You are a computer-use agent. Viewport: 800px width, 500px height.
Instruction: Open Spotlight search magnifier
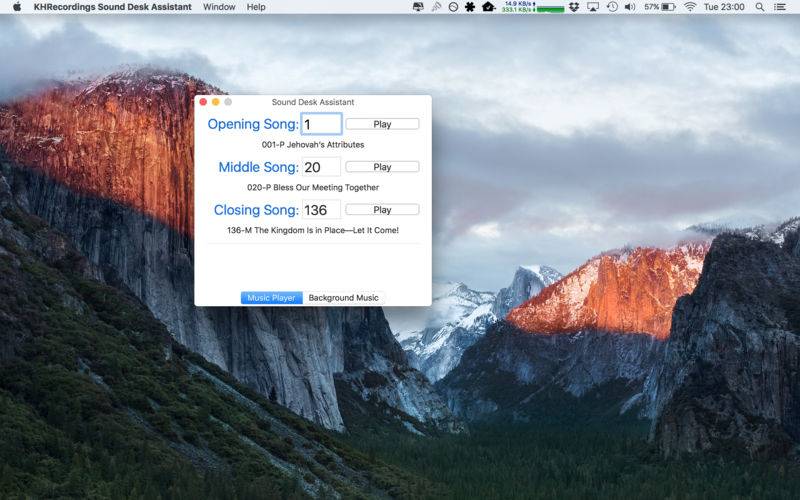pyautogui.click(x=759, y=7)
